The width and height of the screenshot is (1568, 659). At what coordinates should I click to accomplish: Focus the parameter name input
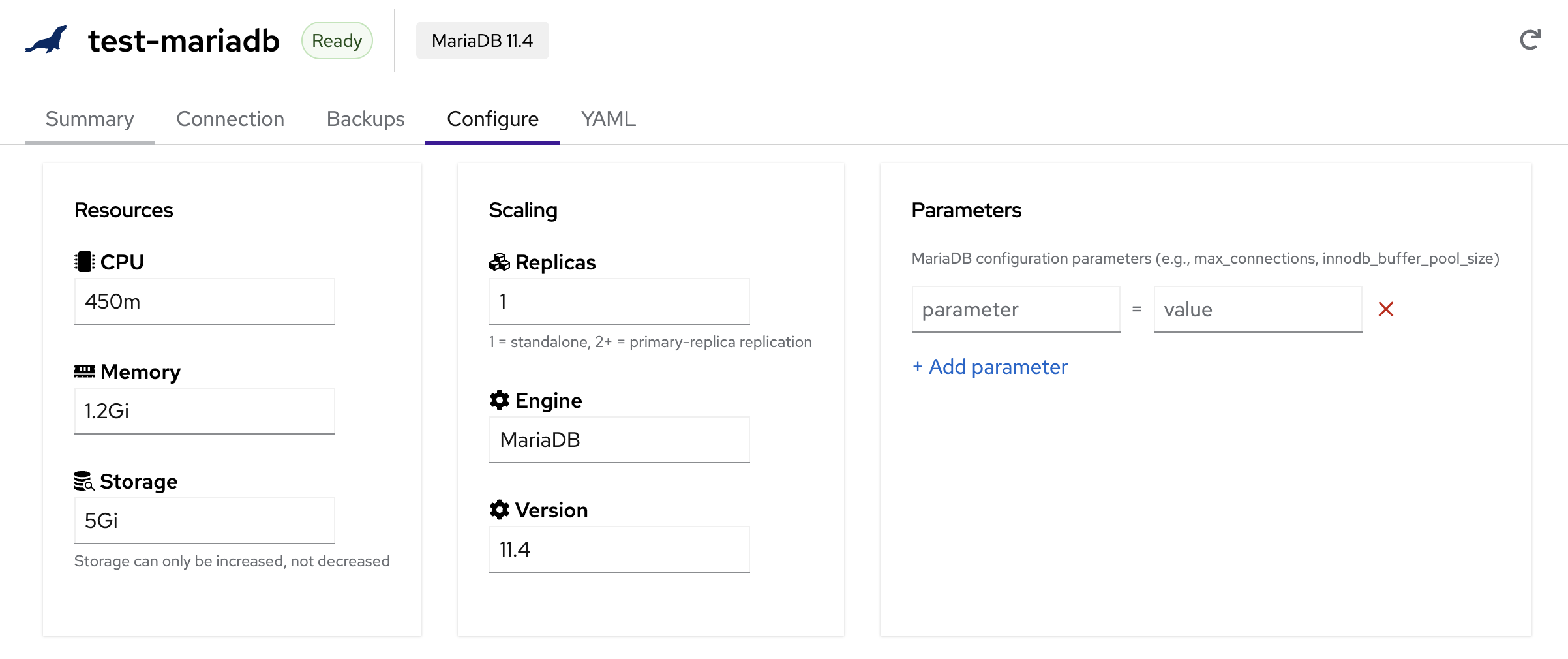(x=1016, y=309)
